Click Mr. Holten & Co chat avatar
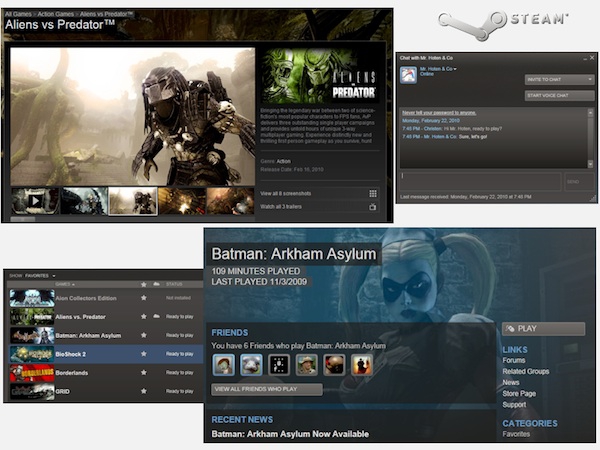Screen dimensions: 600x450 tap(408, 73)
